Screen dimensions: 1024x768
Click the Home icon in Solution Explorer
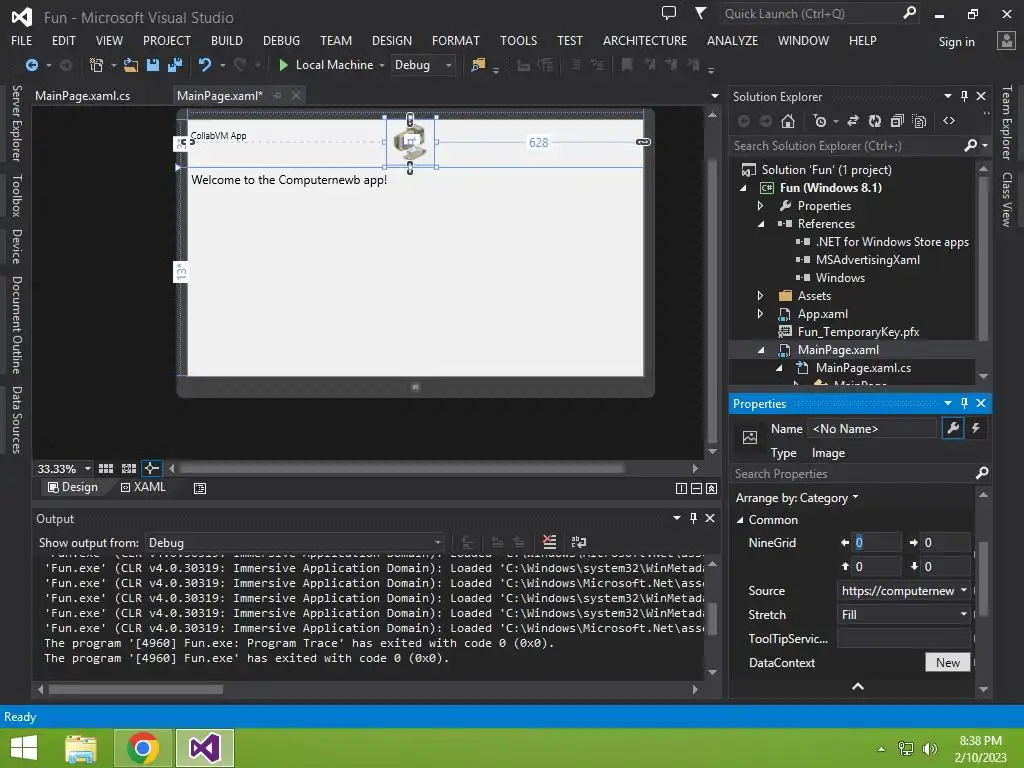click(x=788, y=121)
